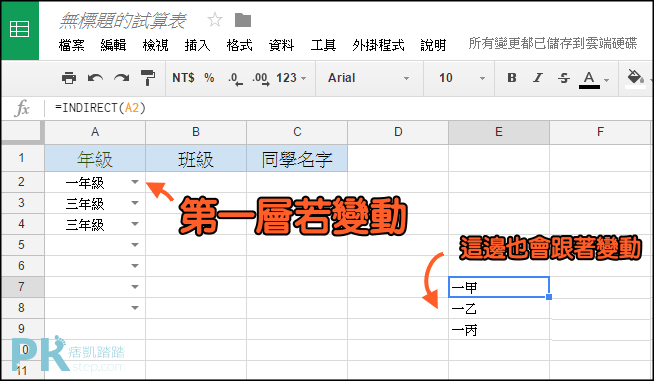Select row 1 header
The image size is (654, 381).
23,158
